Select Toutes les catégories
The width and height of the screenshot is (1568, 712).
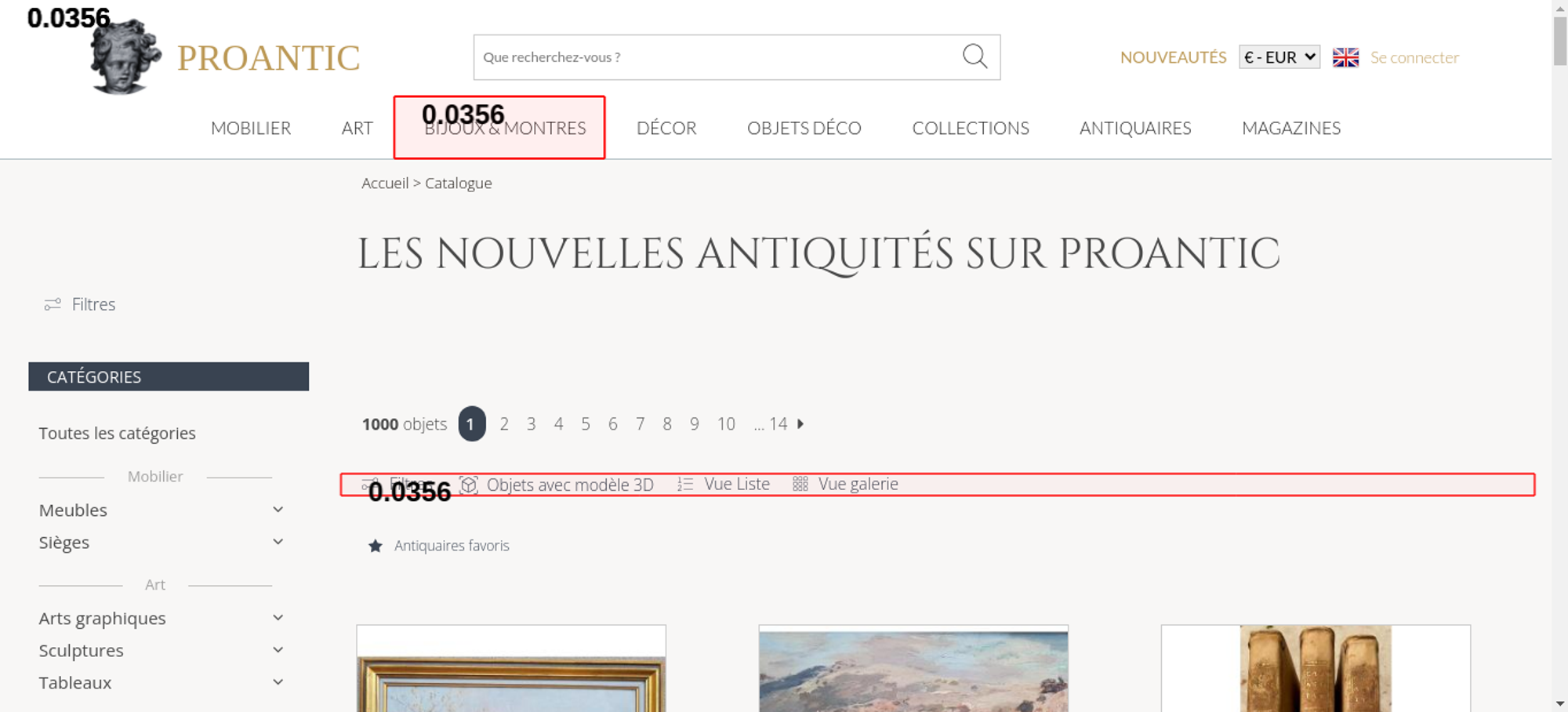click(x=118, y=433)
